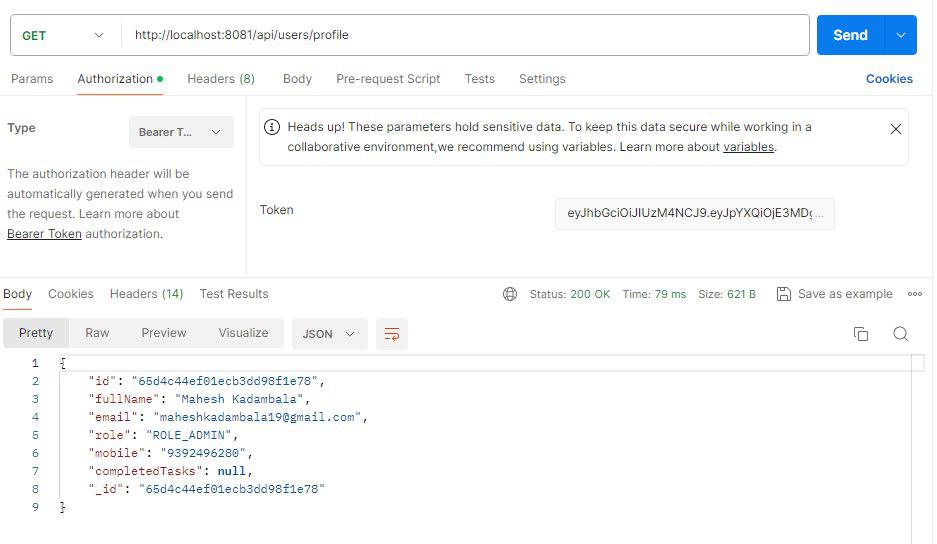
Task: Open the JSON format dropdown
Action: 329,334
